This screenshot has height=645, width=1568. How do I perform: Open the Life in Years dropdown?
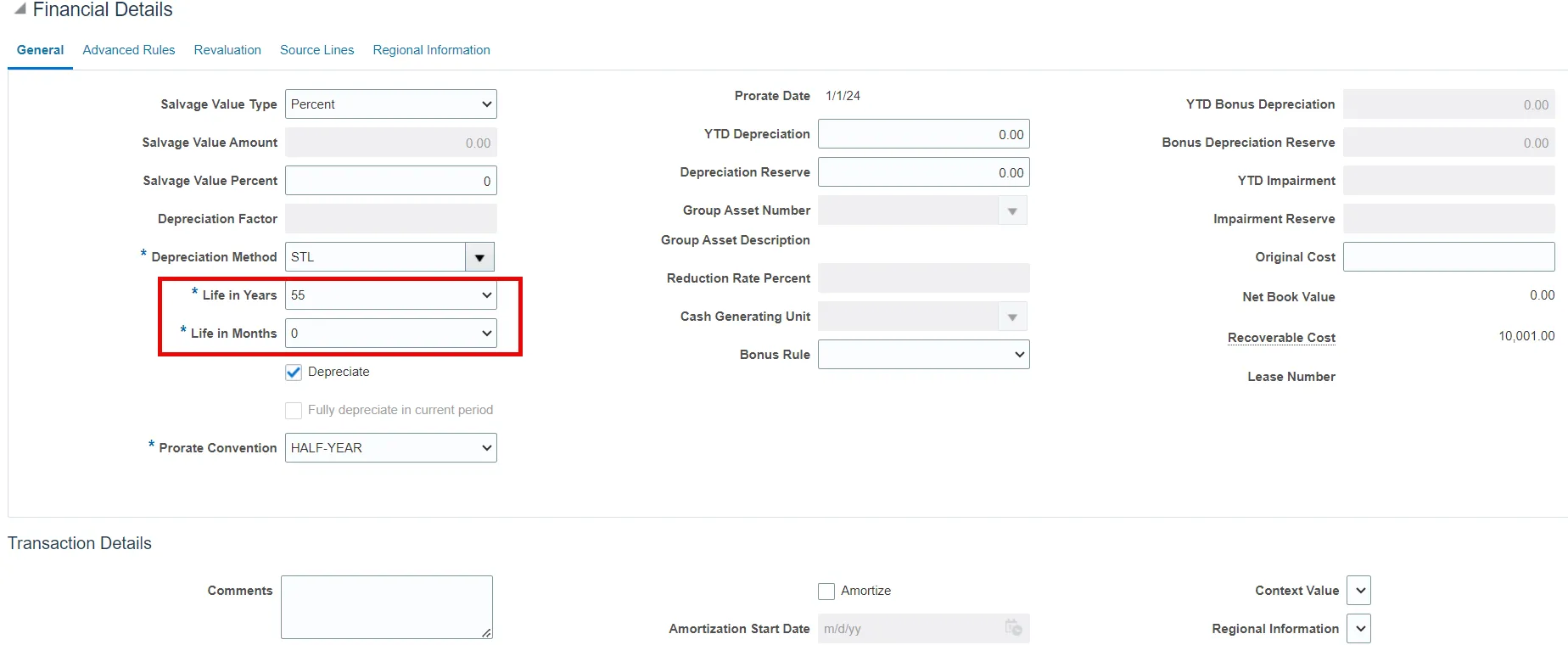point(391,295)
